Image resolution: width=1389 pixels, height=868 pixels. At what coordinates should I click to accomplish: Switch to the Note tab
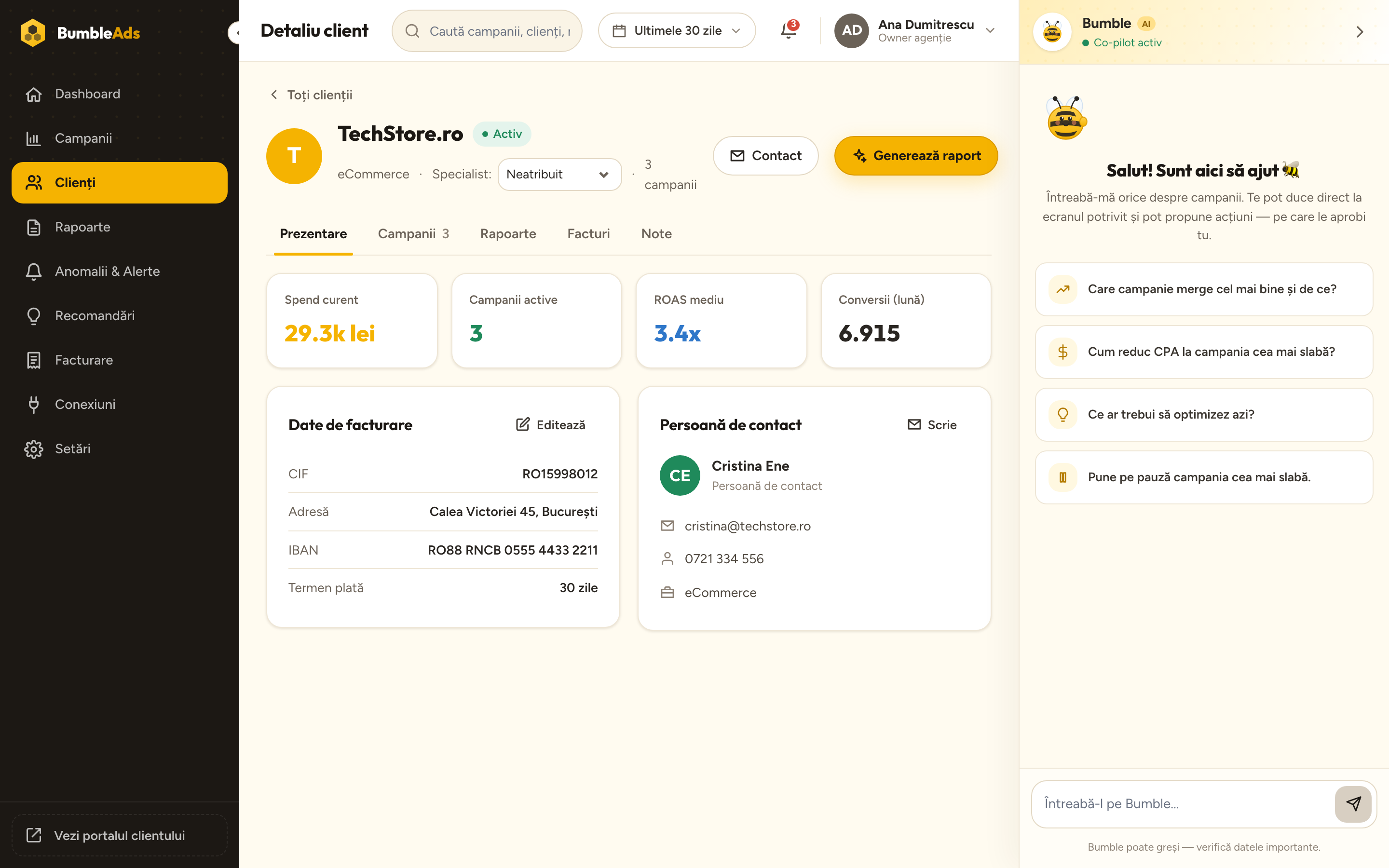[x=656, y=234]
